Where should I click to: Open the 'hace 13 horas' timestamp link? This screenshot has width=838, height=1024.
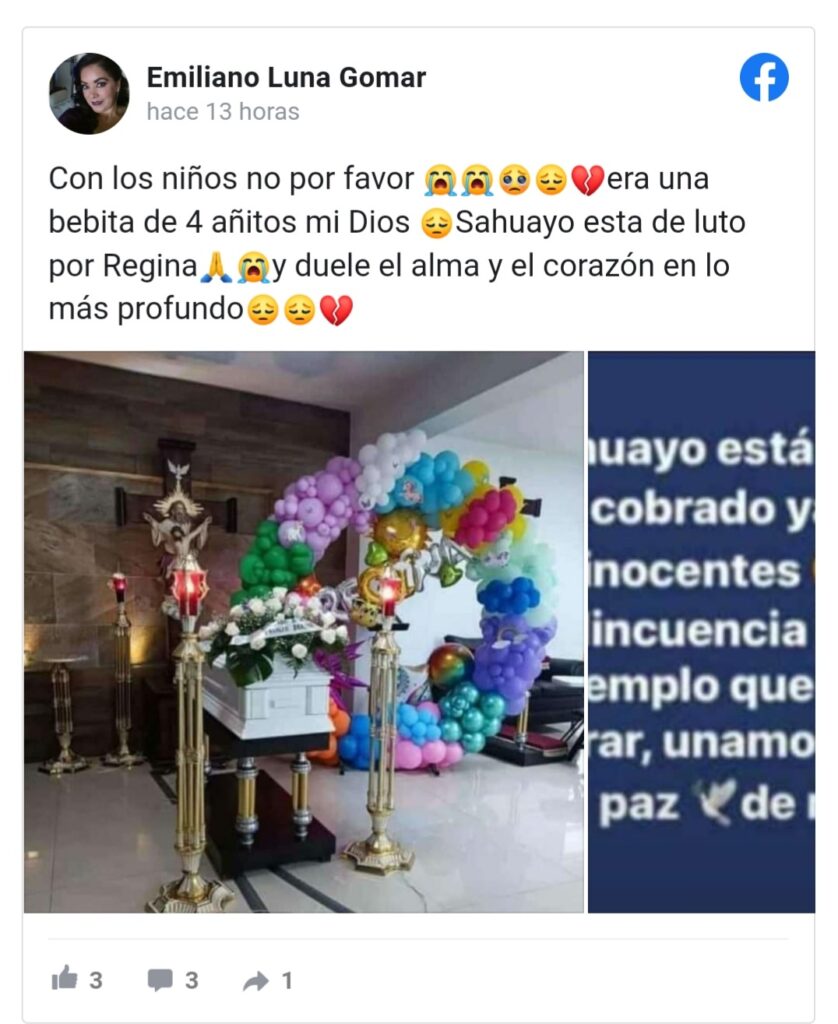coord(223,112)
